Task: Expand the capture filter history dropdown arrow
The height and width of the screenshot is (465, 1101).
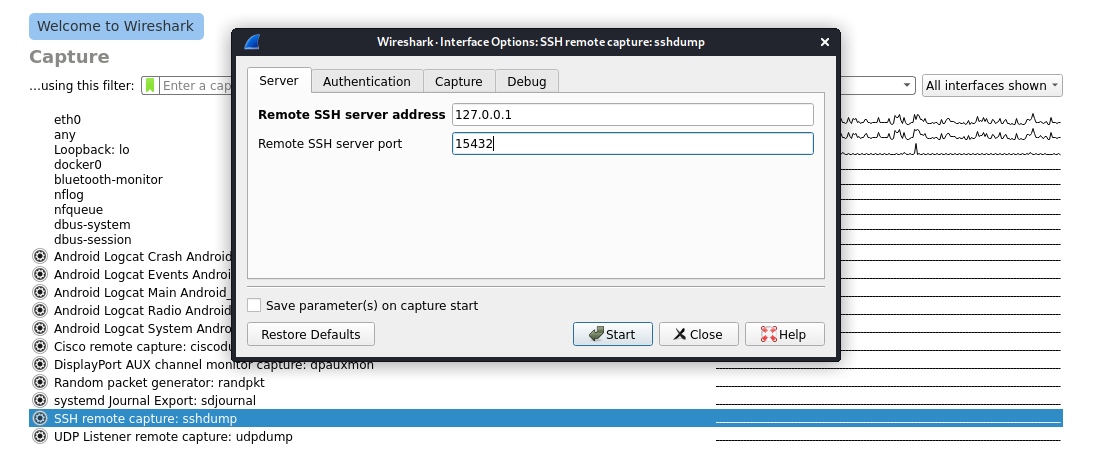Action: (907, 86)
